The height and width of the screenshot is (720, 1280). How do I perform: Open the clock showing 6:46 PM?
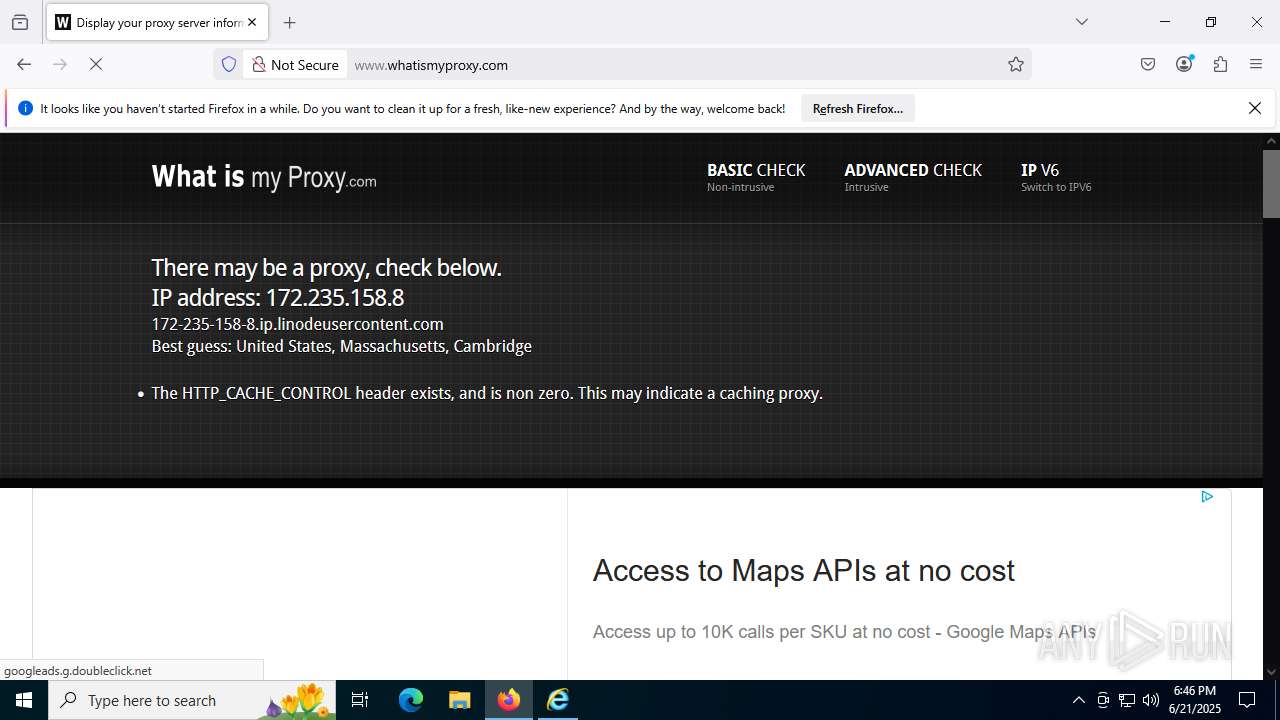pos(1195,700)
